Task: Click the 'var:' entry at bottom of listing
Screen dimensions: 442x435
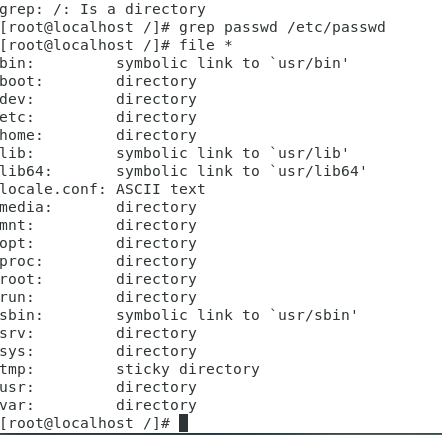Action: (17, 405)
